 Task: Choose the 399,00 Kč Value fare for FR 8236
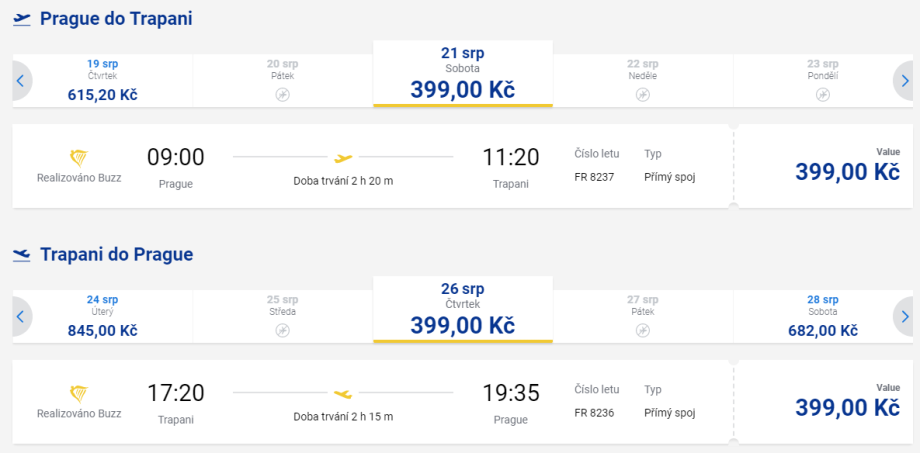pyautogui.click(x=847, y=406)
